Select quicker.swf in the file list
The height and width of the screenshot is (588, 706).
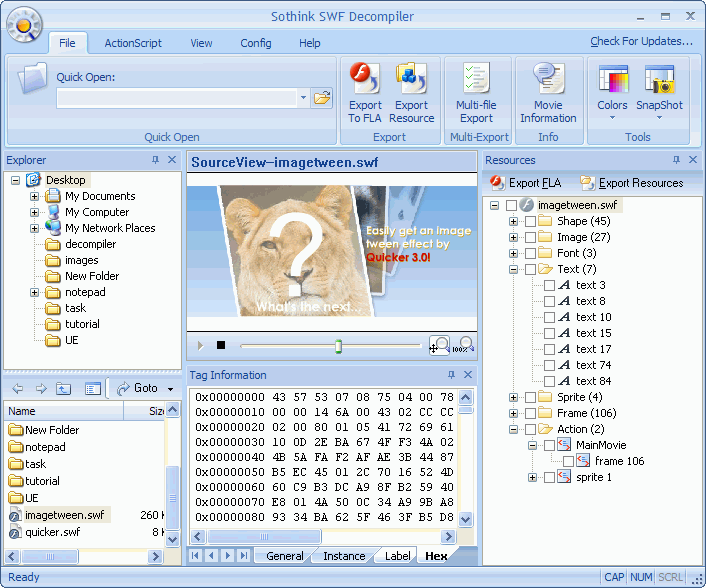[52, 532]
